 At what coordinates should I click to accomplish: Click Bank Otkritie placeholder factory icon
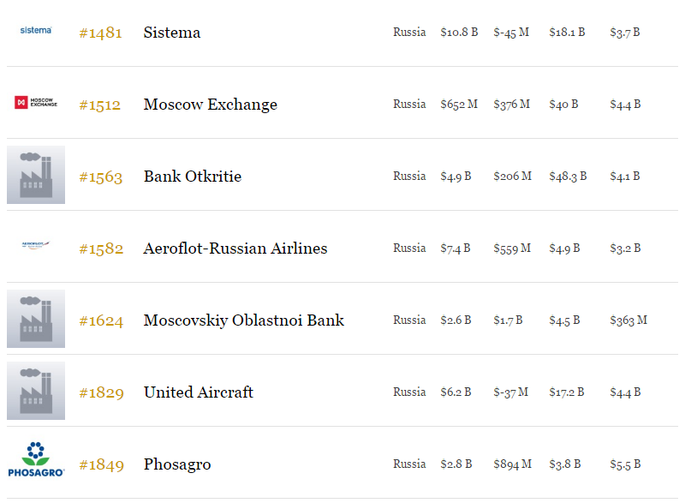point(36,175)
